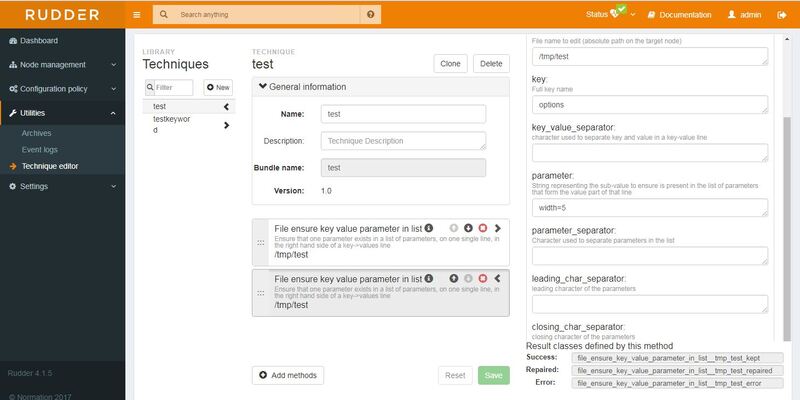Click the green status check badge
The height and width of the screenshot is (400, 800).
point(621,9)
